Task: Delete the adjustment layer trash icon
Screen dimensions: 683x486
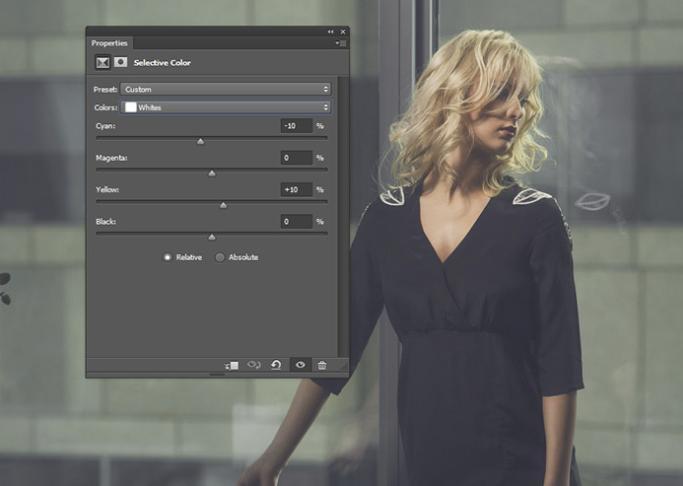Action: click(x=322, y=365)
